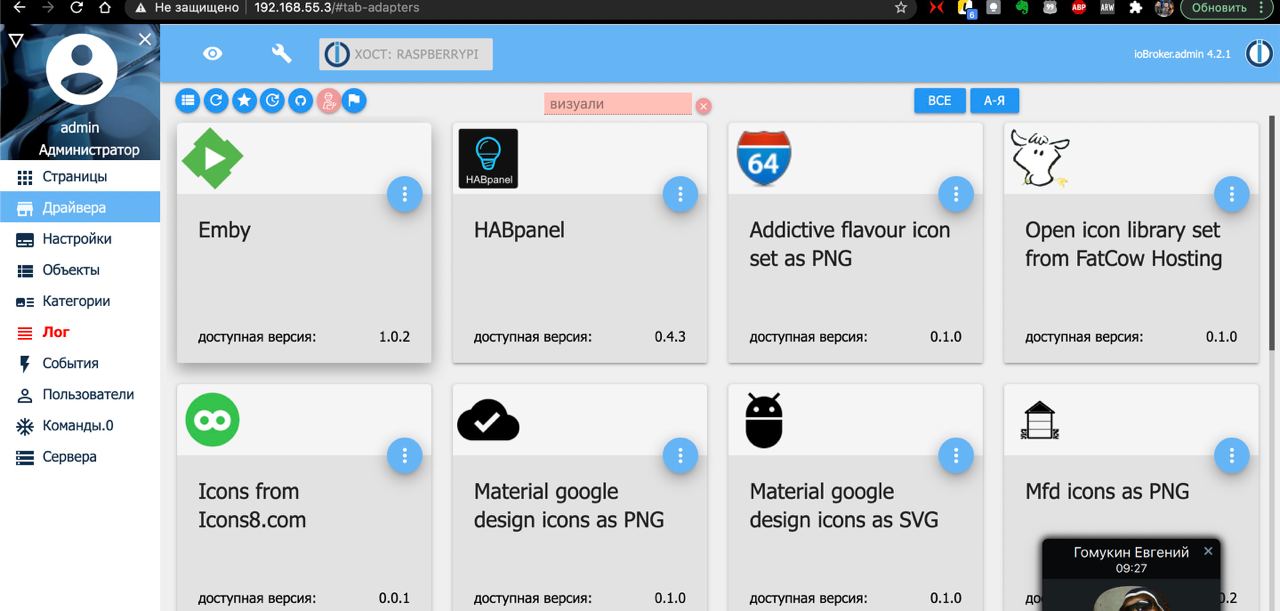1280x611 pixels.
Task: Toggle the eye visibility icon in header
Action: pos(212,54)
